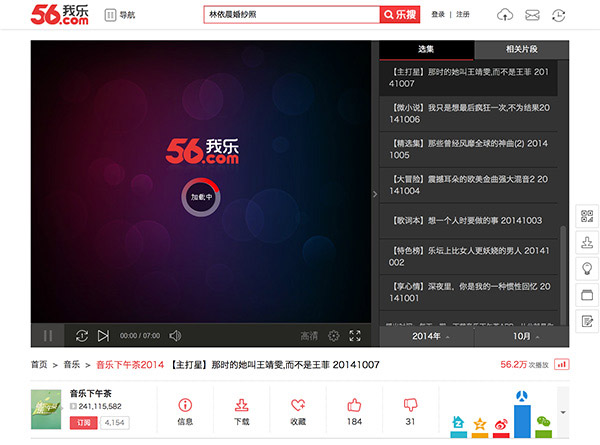Focus the search box with 林依晨婚纱照
Viewport: 600px width, 445px height.
[x=292, y=15]
